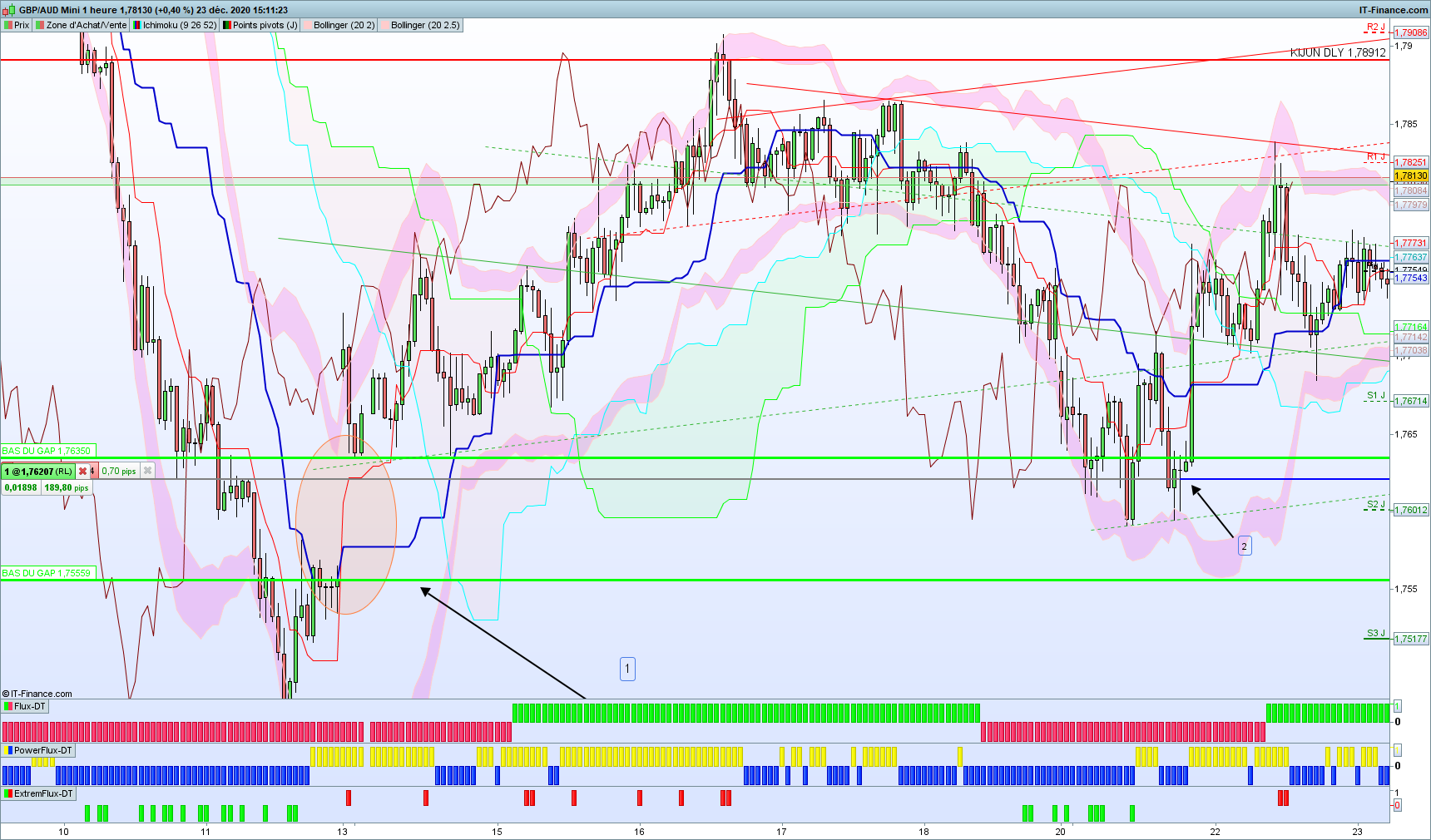The width and height of the screenshot is (1431, 840).
Task: Select the position label 1 @1,76207 (RL)
Action: (x=38, y=472)
